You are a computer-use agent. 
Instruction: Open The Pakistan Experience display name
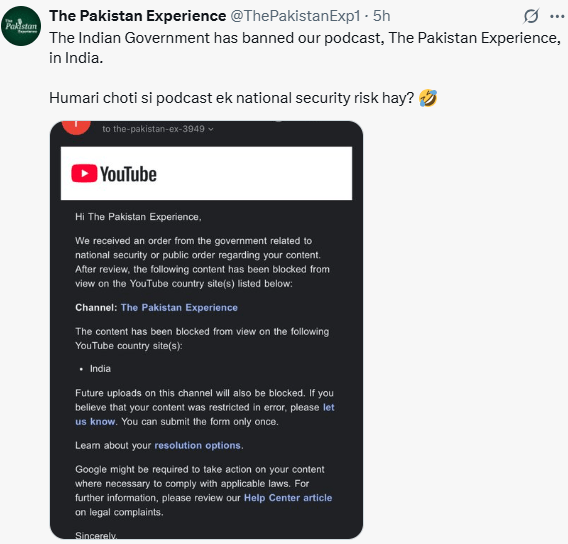coord(138,16)
